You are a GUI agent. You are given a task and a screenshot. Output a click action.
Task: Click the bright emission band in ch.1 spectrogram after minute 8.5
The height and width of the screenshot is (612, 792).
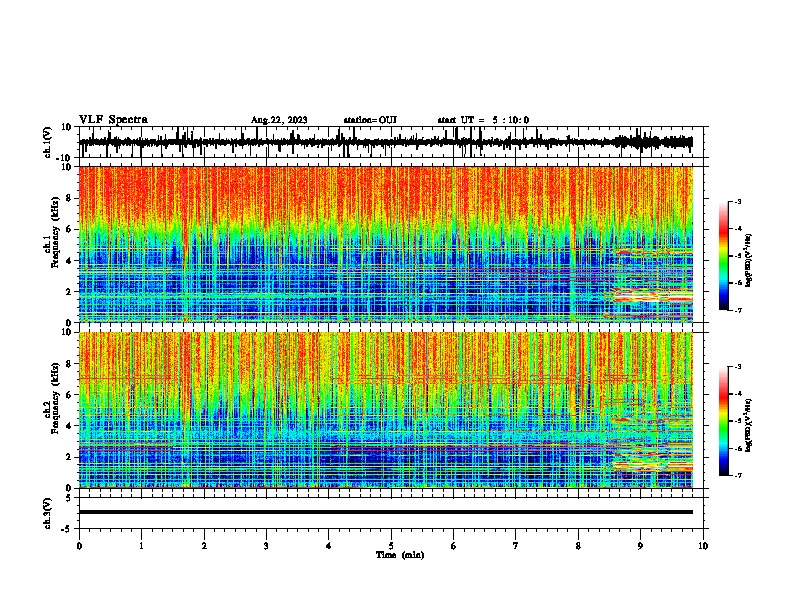652,294
